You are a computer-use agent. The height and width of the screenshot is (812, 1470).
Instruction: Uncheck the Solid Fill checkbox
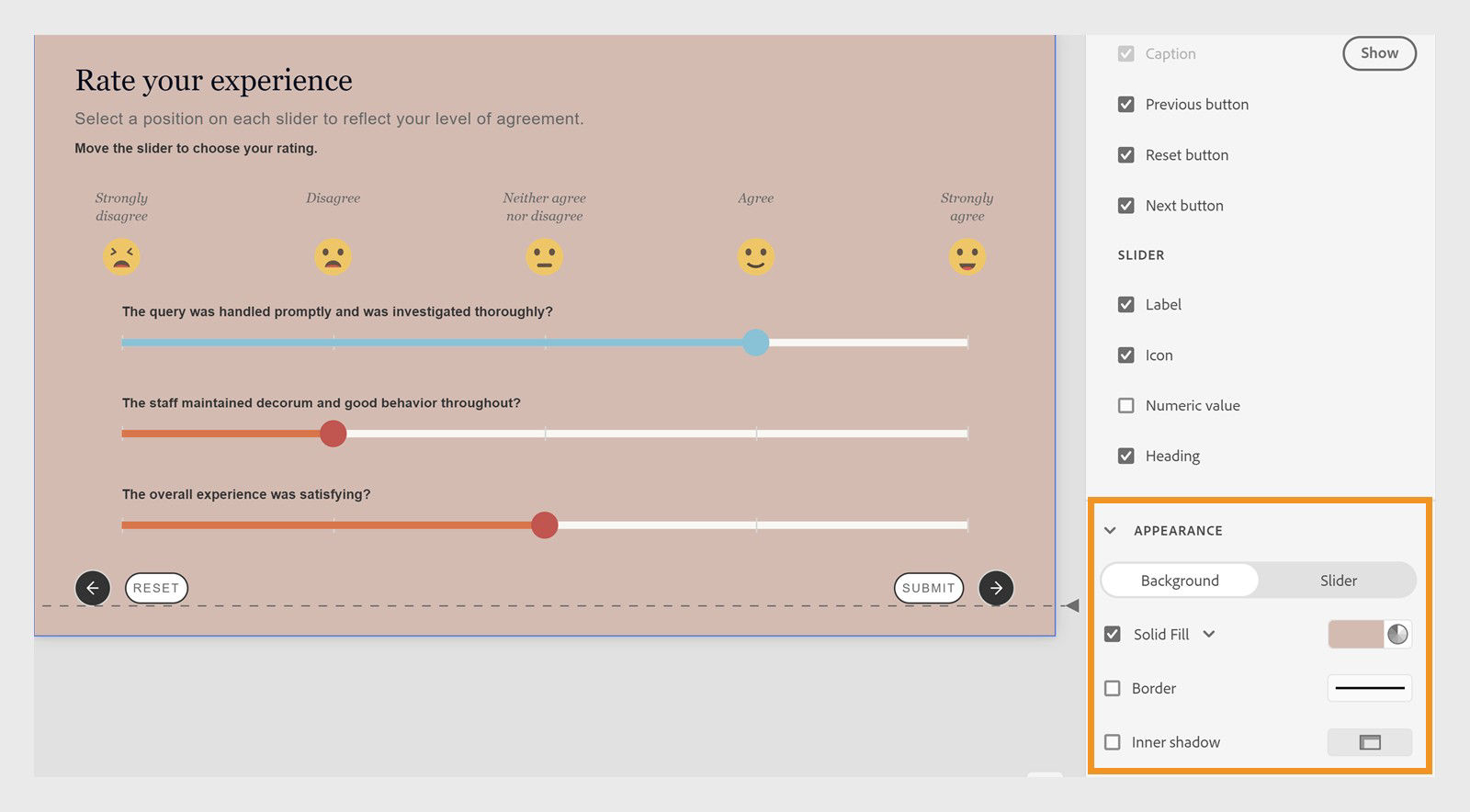pyautogui.click(x=1113, y=634)
